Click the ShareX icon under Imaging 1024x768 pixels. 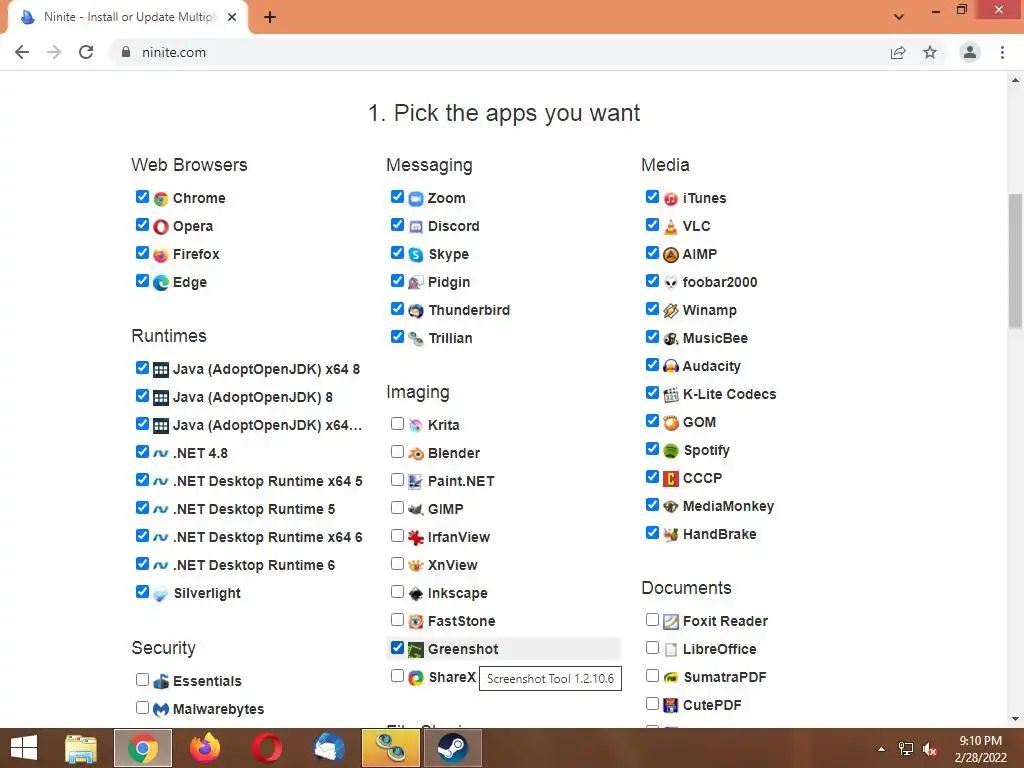(x=416, y=678)
